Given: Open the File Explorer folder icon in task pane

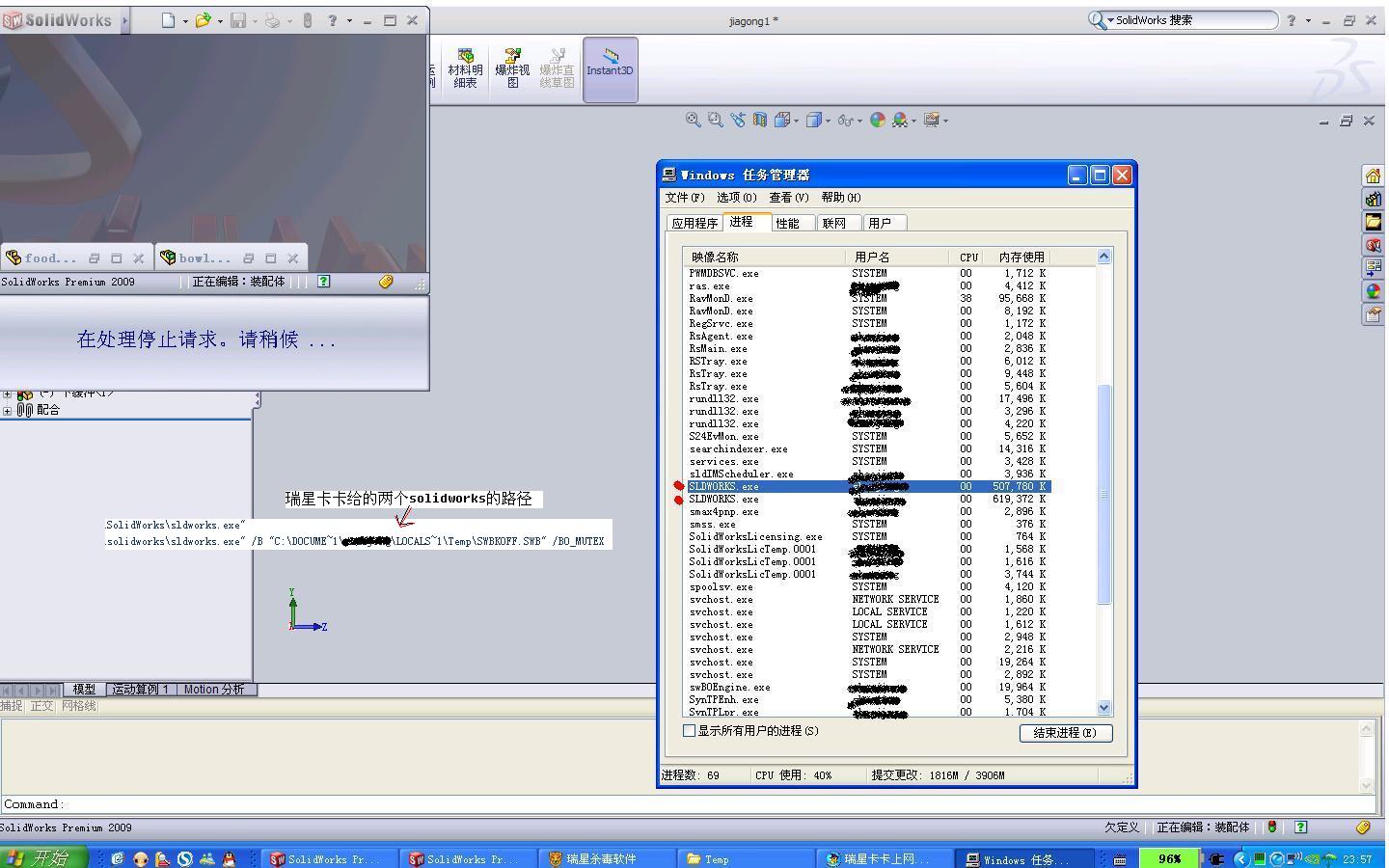Looking at the screenshot, I should click(1373, 222).
